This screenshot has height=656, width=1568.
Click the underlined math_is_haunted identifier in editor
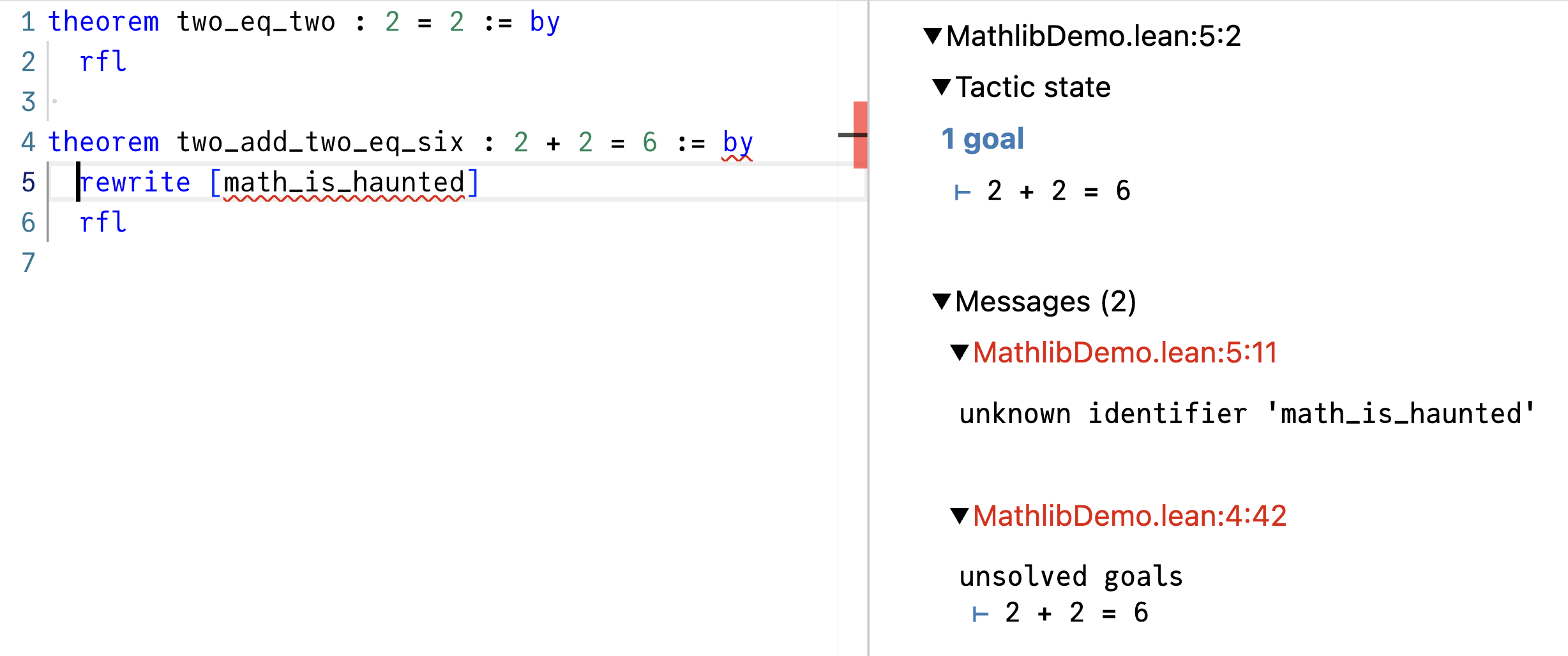[344, 183]
